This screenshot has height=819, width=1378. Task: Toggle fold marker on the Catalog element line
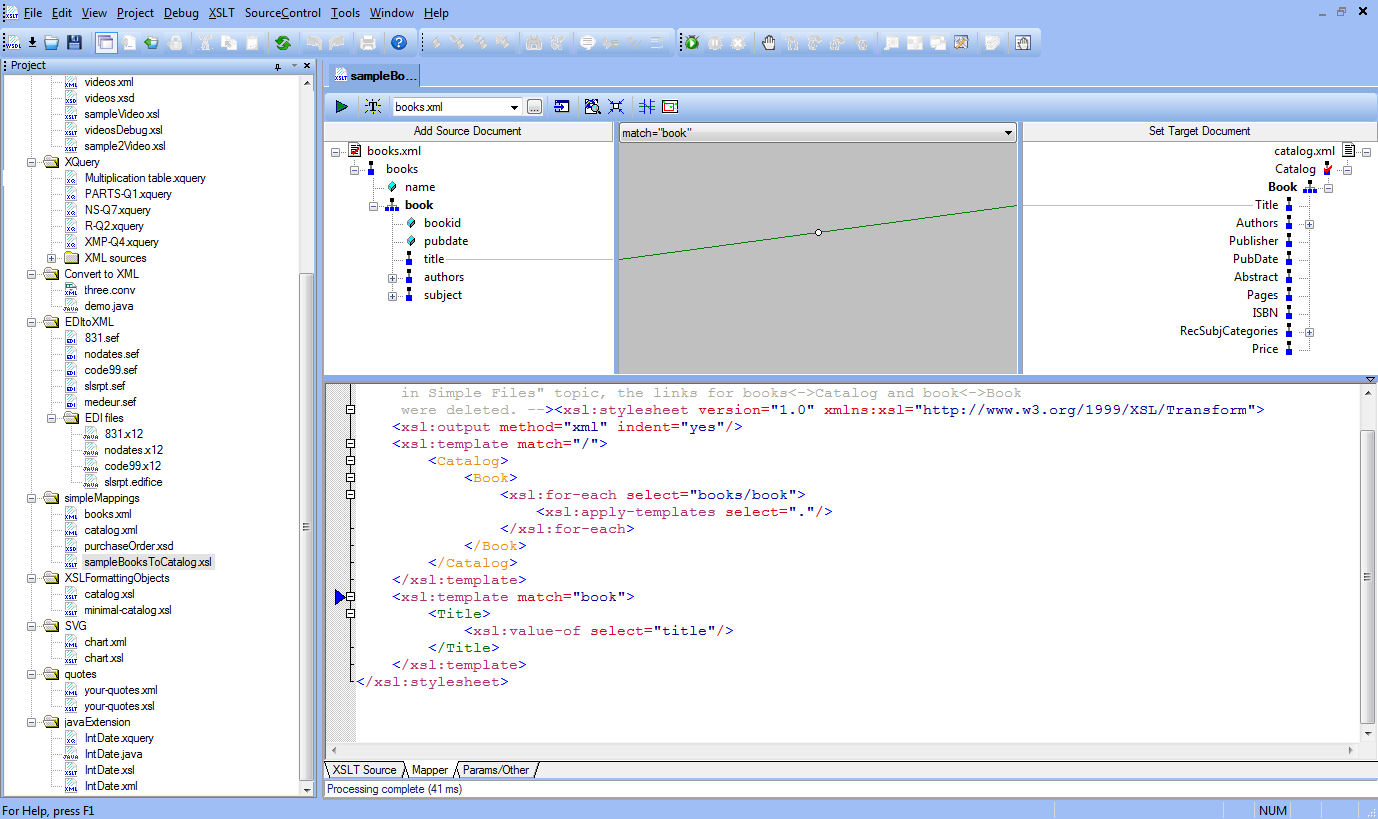tap(350, 461)
